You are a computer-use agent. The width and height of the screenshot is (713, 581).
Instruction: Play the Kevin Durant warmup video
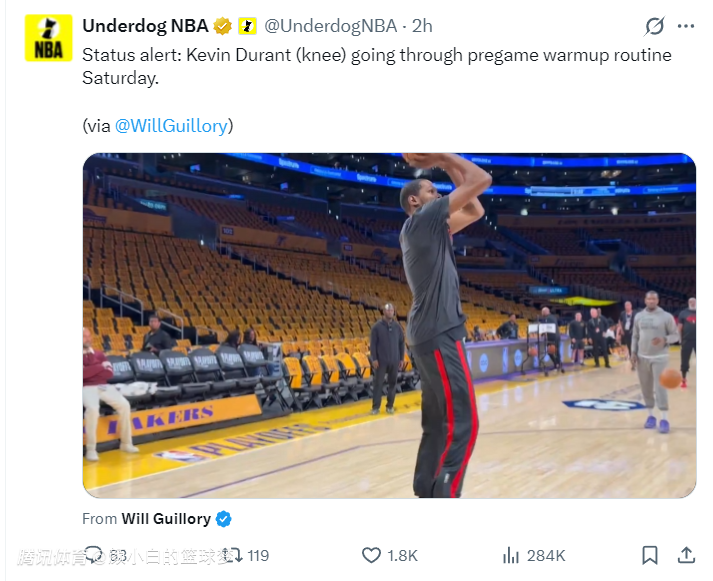(389, 325)
